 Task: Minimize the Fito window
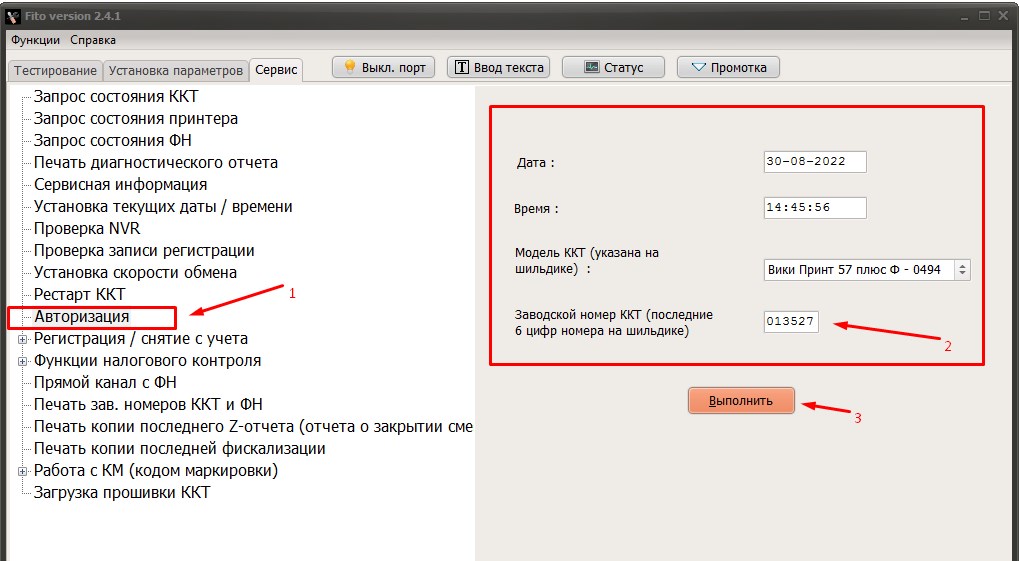click(x=966, y=16)
